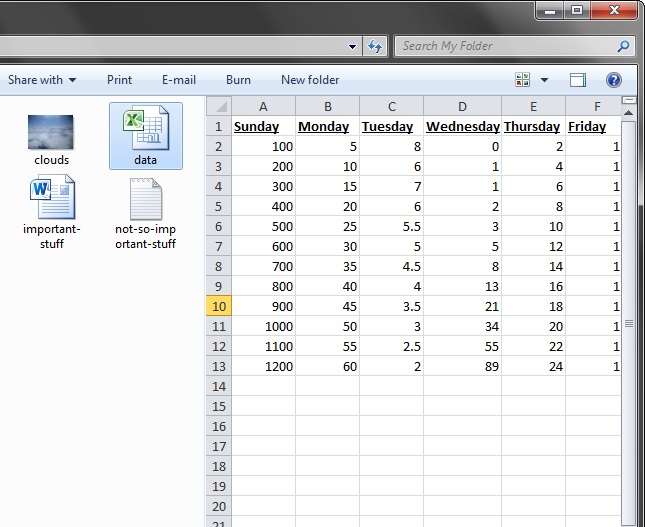Click the Monday header cell
The width and height of the screenshot is (645, 527).
click(327, 126)
